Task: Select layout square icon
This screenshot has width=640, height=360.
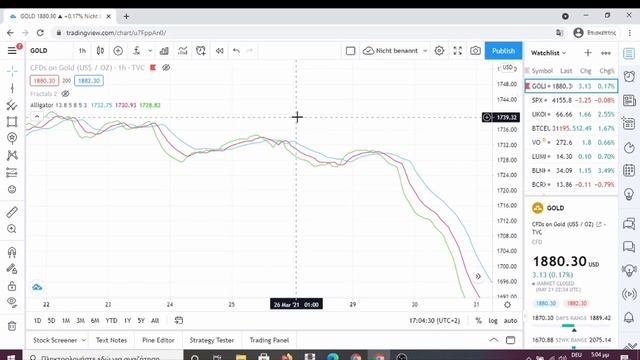Action: [350, 51]
